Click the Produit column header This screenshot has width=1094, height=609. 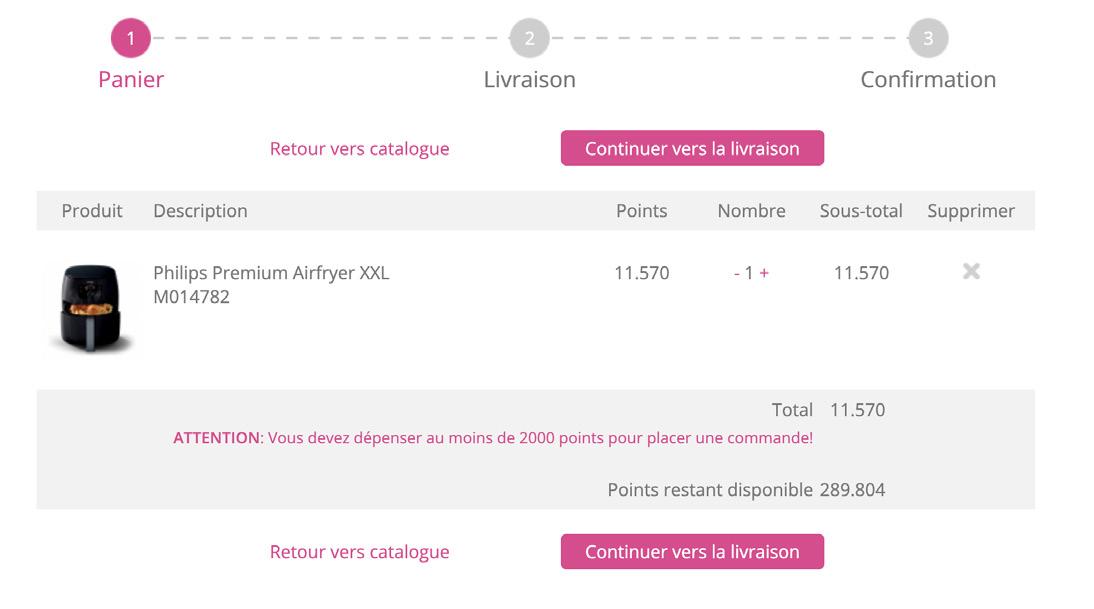coord(92,211)
